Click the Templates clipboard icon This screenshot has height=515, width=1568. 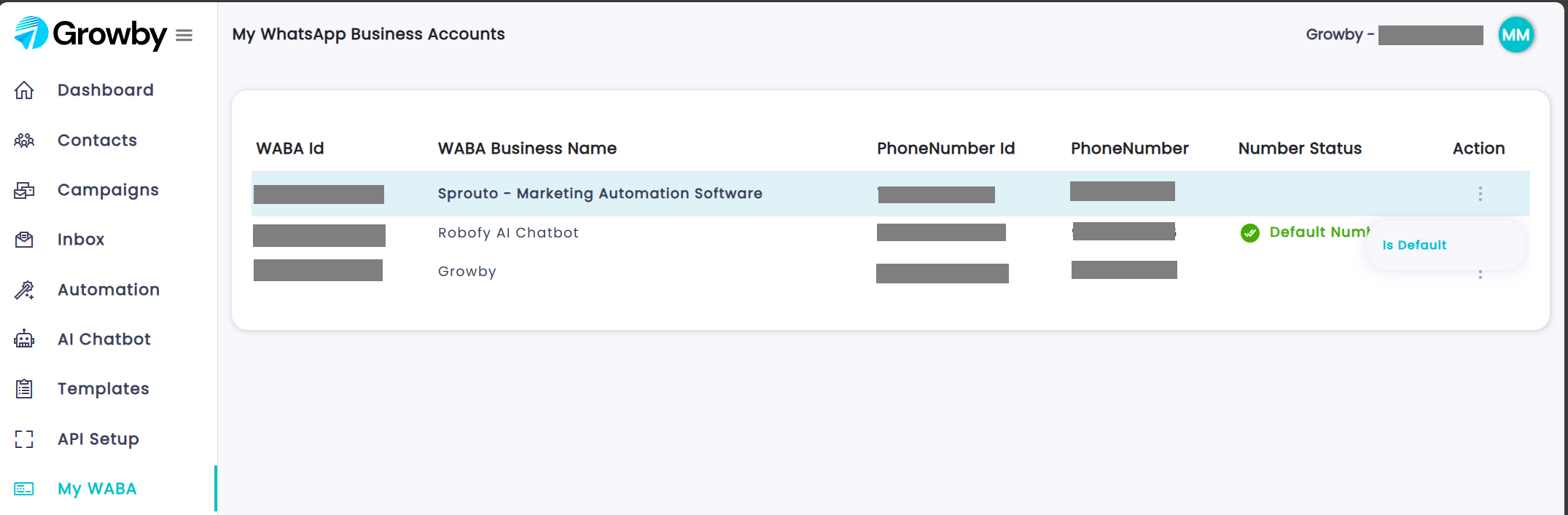click(x=24, y=389)
